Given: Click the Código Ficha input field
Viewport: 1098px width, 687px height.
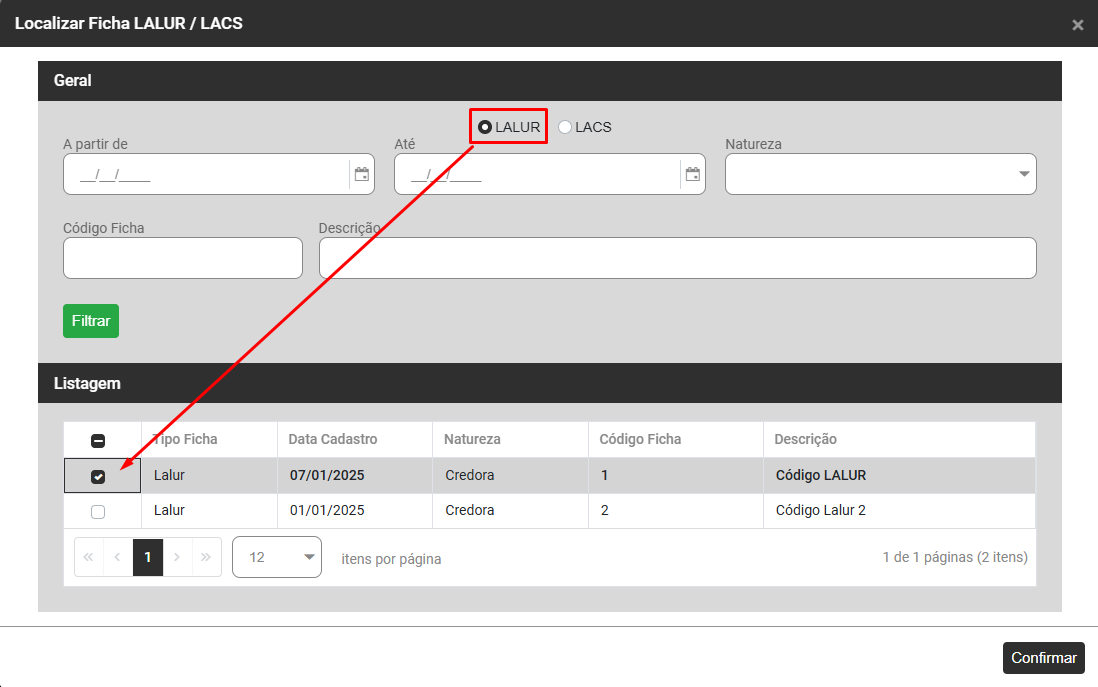Looking at the screenshot, I should [182, 258].
